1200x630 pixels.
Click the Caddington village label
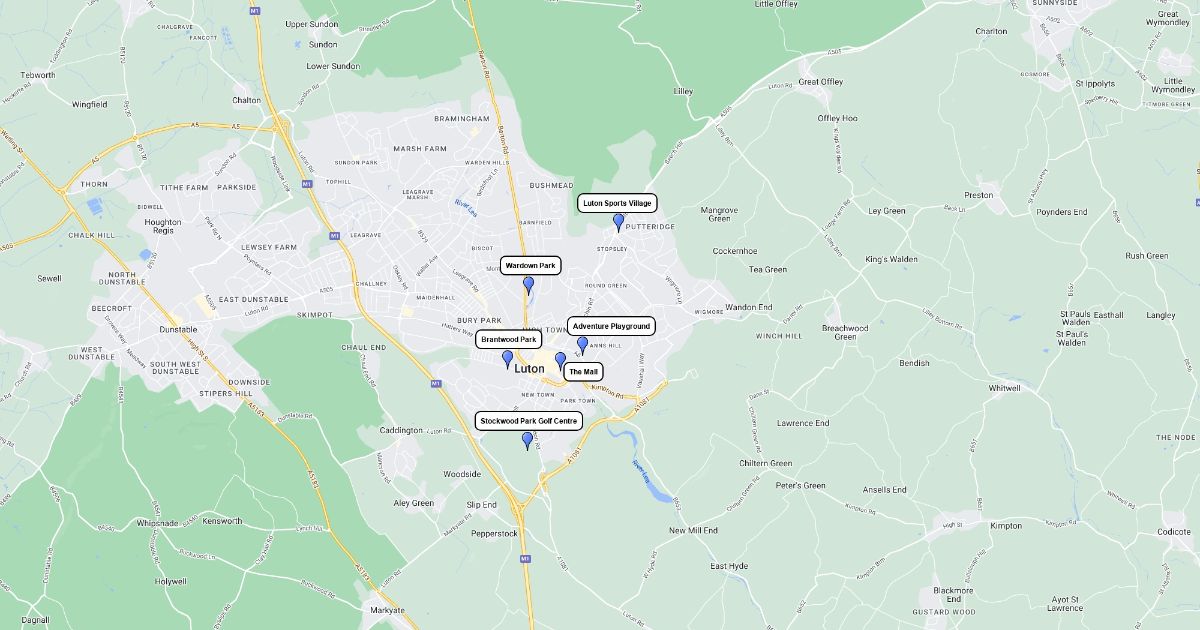point(401,430)
